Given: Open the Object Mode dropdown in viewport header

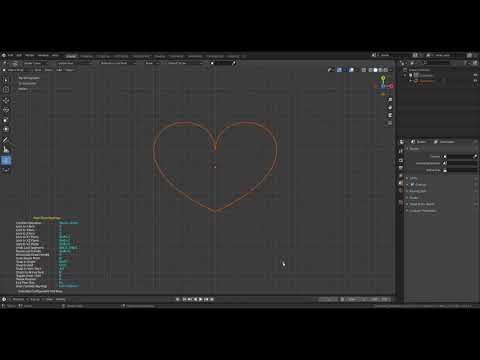Looking at the screenshot, I should (x=16, y=70).
